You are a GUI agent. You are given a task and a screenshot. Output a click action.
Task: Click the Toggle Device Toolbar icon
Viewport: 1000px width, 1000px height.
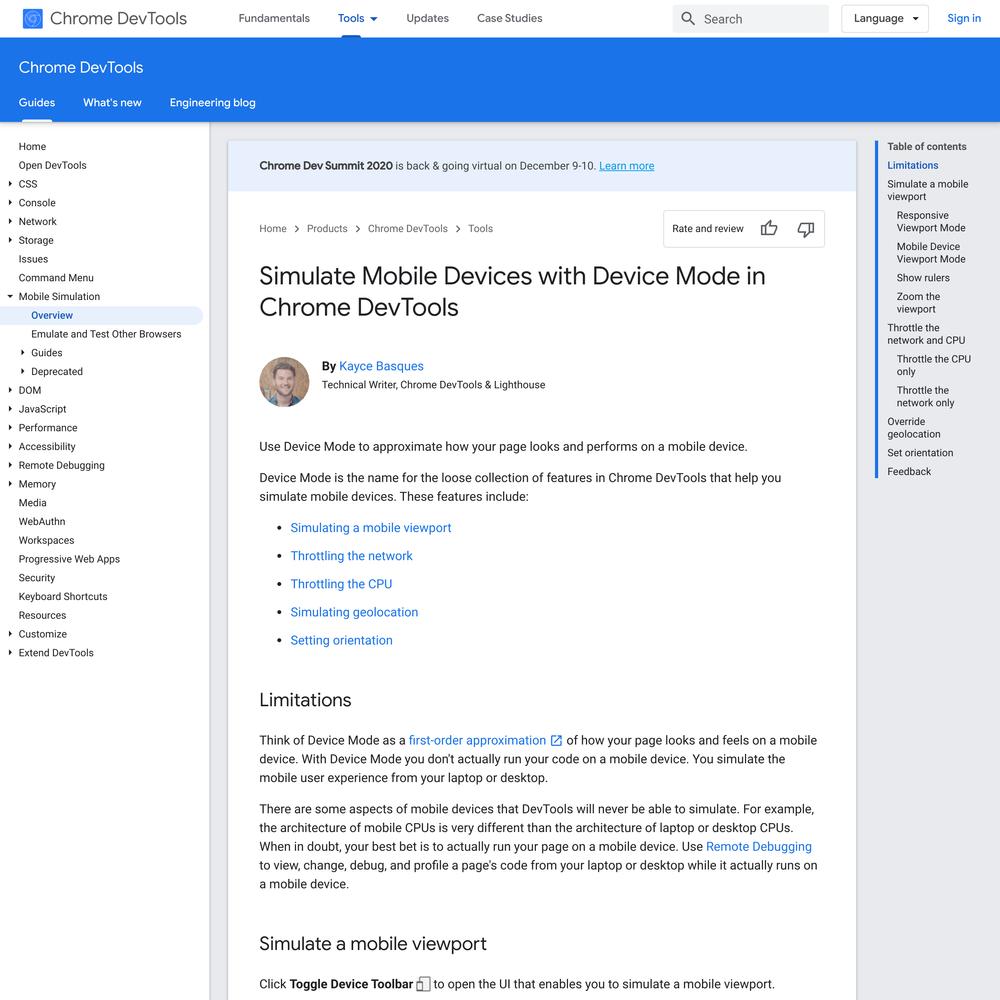pos(423,984)
